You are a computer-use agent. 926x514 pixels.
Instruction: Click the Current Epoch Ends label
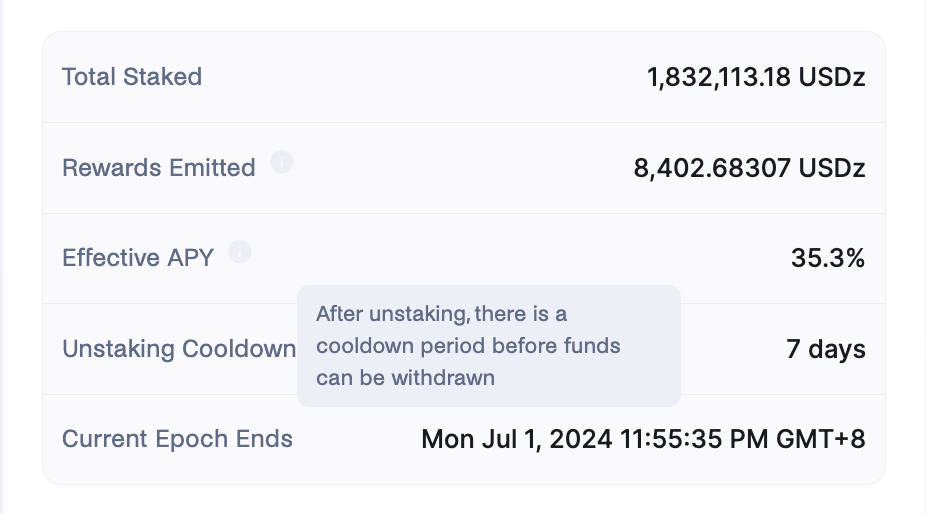[177, 439]
